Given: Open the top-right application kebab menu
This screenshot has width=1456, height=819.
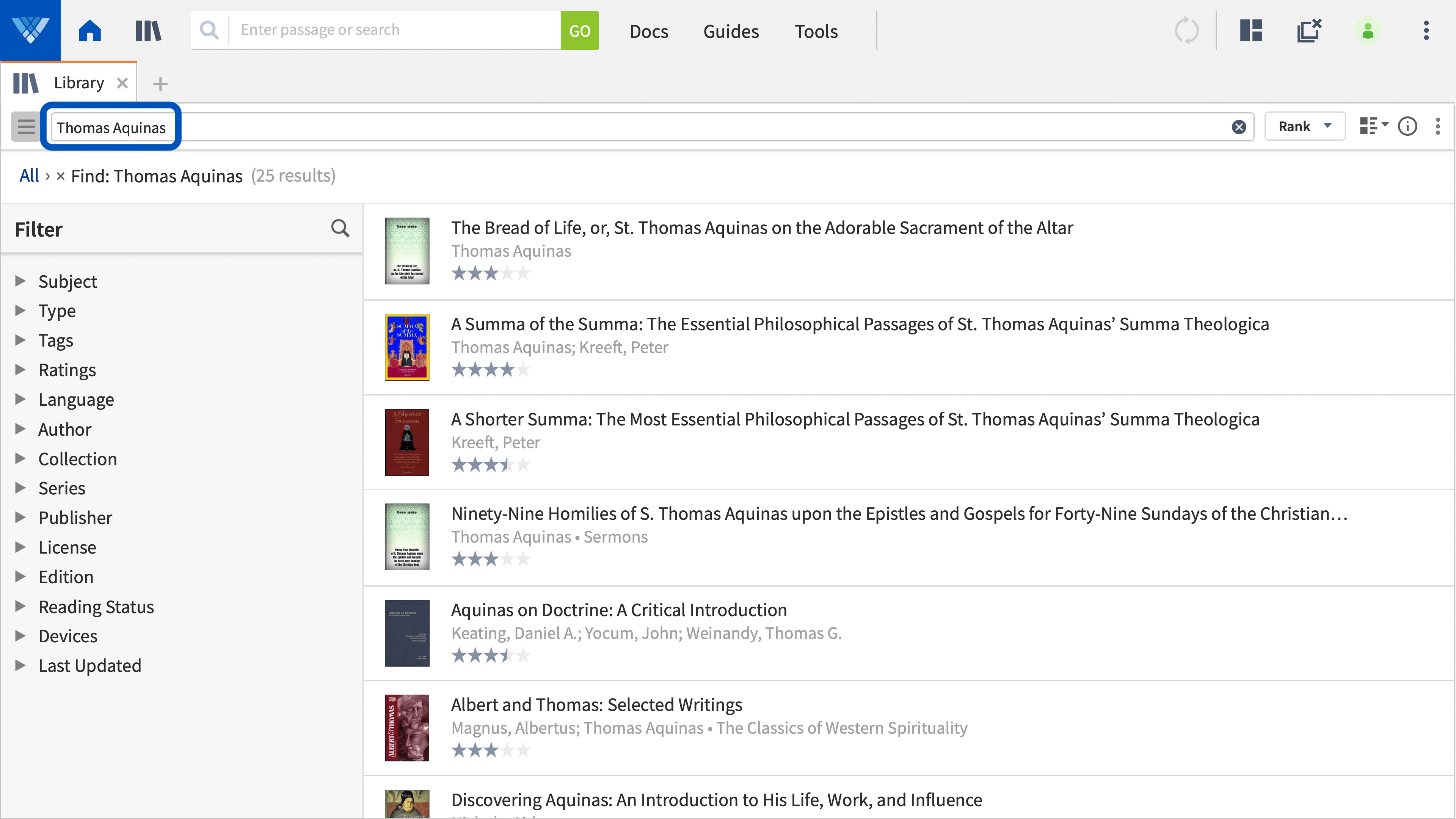Looking at the screenshot, I should [1426, 30].
